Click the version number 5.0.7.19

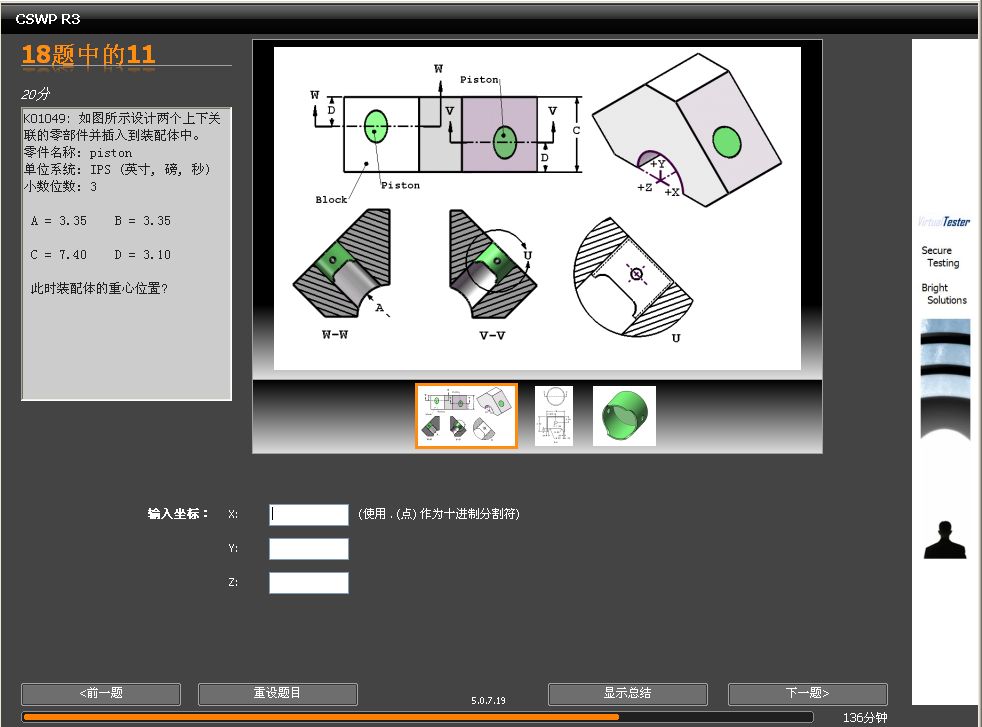[488, 701]
